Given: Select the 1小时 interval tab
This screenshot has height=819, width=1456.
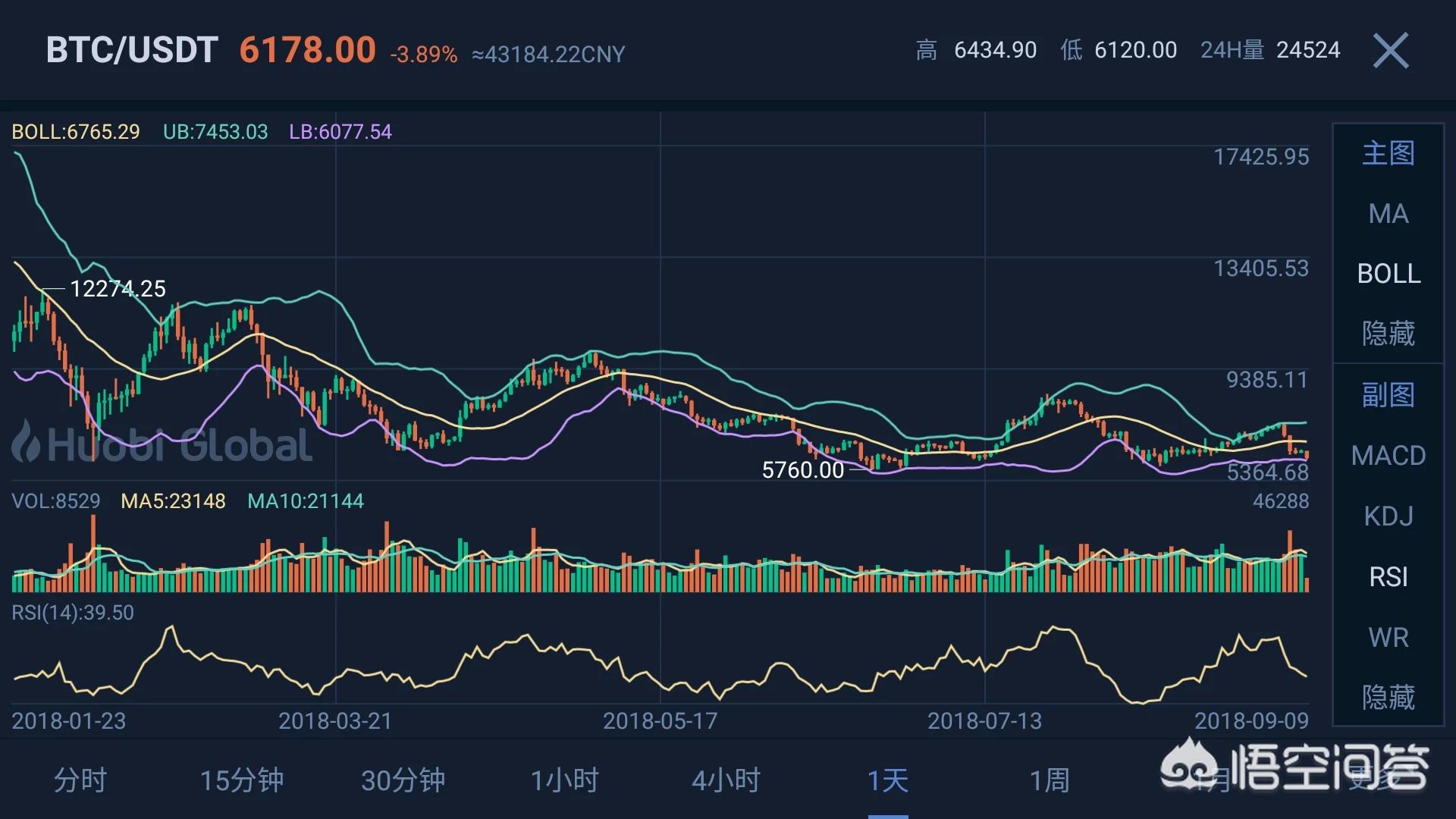Looking at the screenshot, I should [564, 780].
